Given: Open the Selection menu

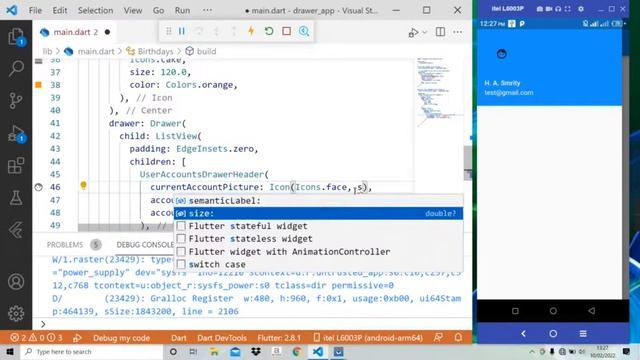Looking at the screenshot, I should [x=96, y=11].
